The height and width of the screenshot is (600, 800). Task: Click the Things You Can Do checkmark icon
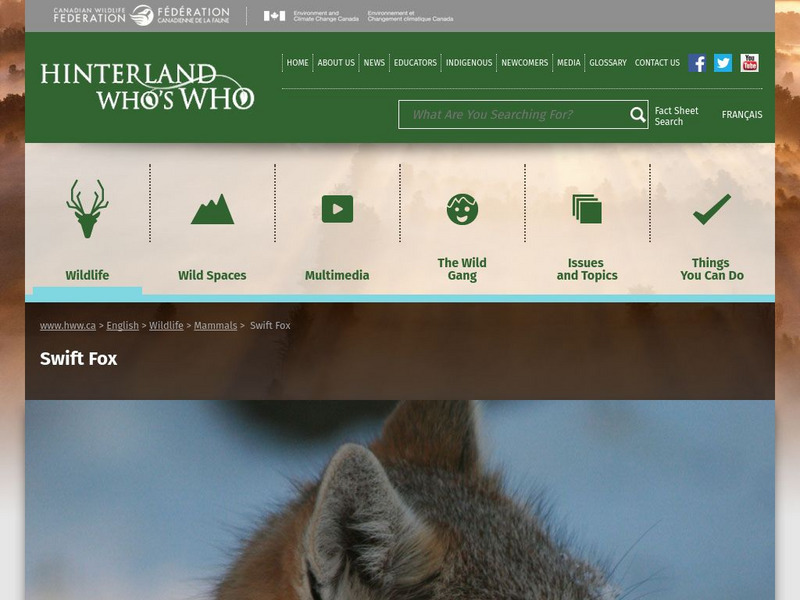pyautogui.click(x=709, y=207)
